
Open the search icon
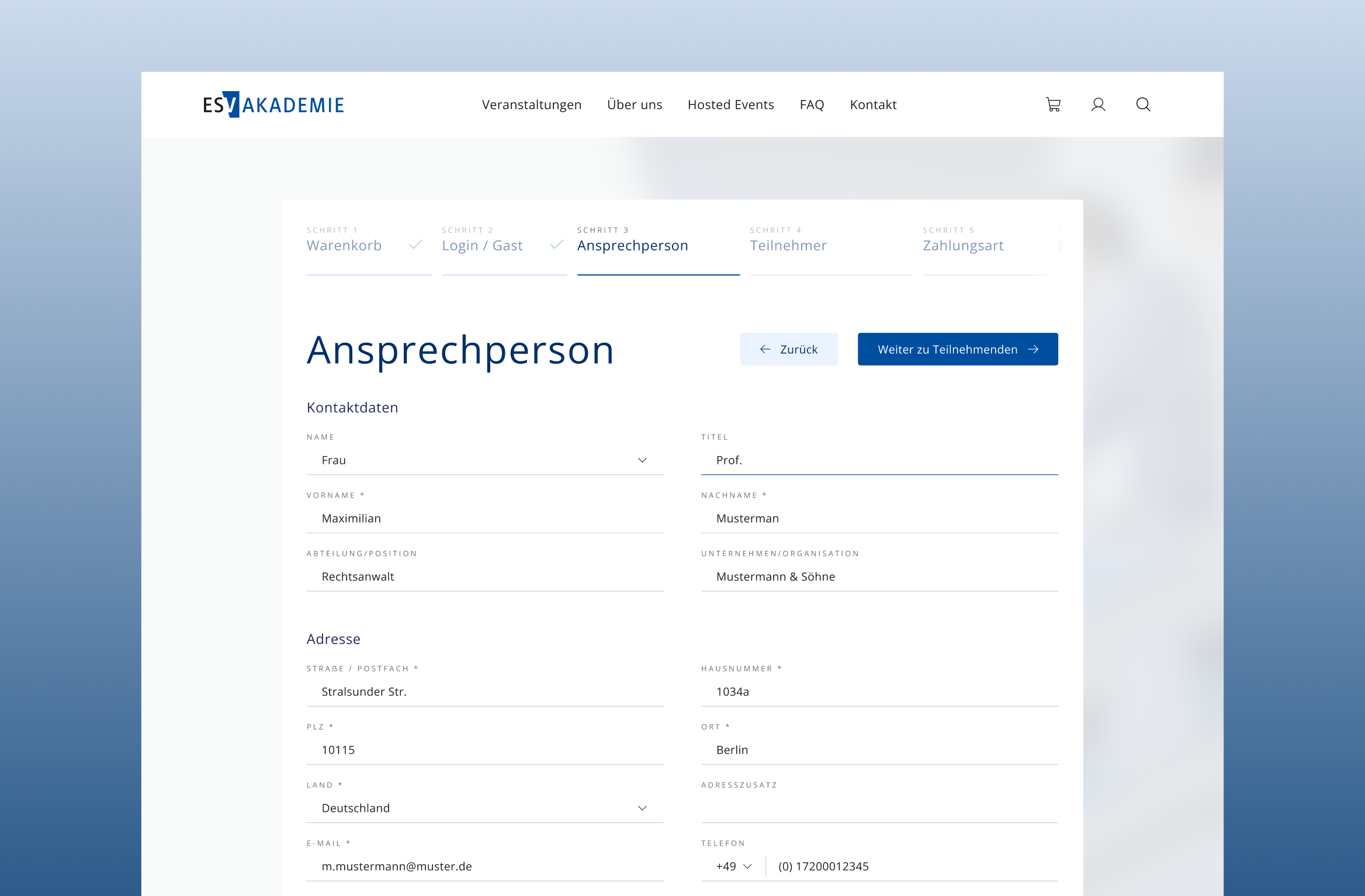[x=1143, y=105]
